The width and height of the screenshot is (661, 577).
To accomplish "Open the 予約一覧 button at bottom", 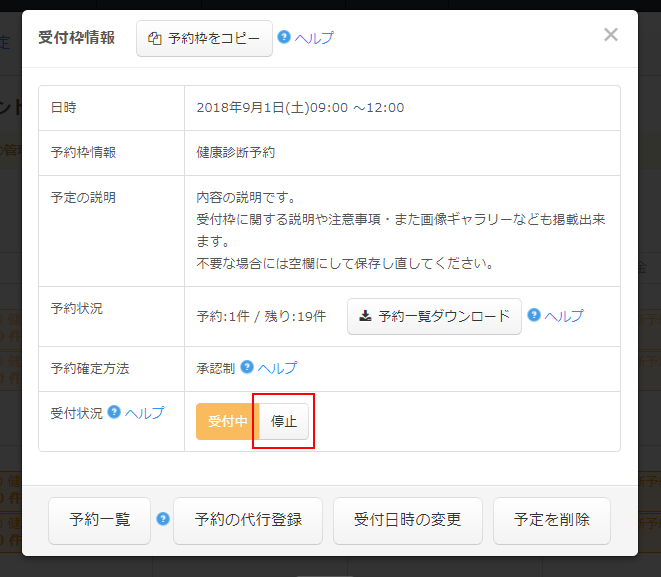I will [99, 520].
